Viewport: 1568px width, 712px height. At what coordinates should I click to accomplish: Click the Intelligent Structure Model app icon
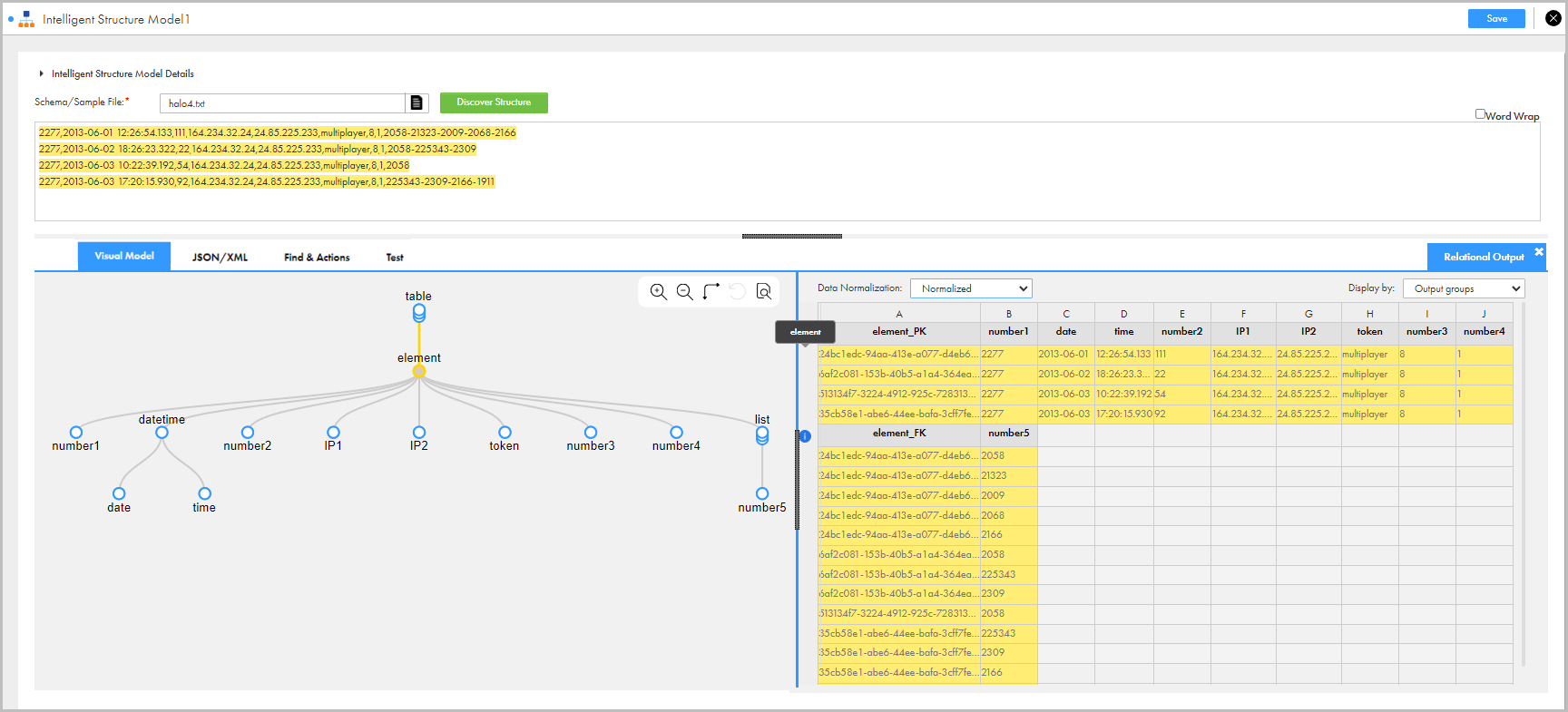(x=26, y=19)
